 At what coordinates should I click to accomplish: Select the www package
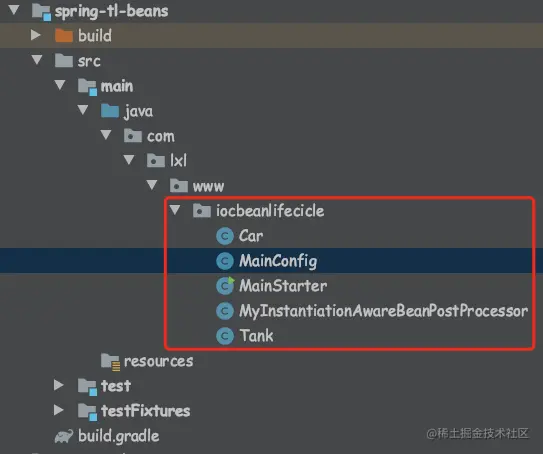(x=208, y=187)
